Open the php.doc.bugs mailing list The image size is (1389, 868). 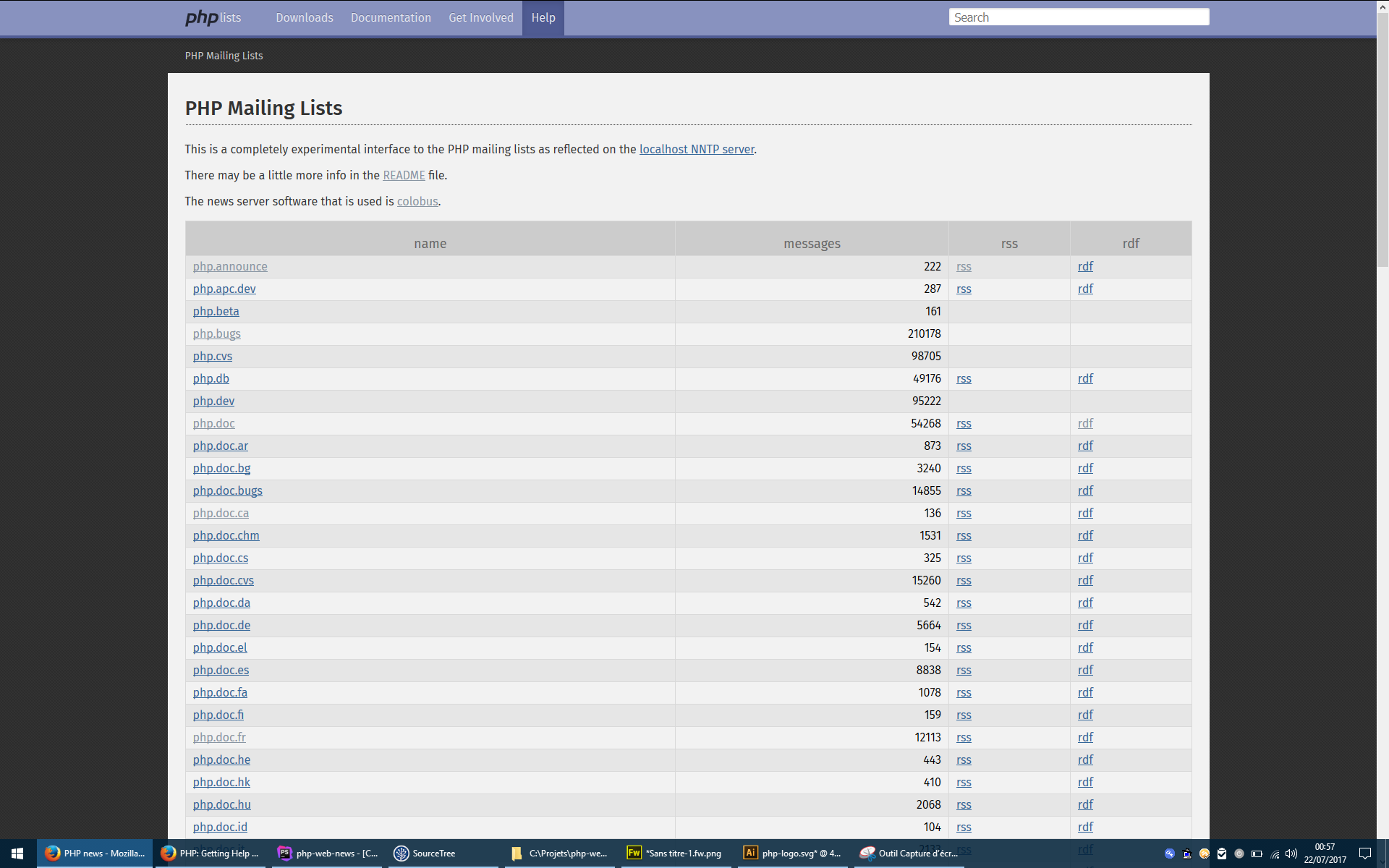click(x=227, y=490)
